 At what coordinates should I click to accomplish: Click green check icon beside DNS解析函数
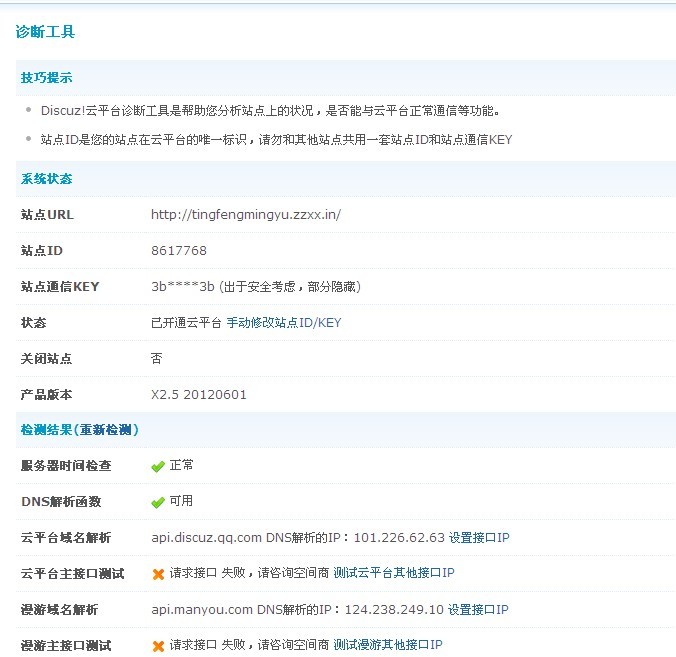(x=157, y=502)
